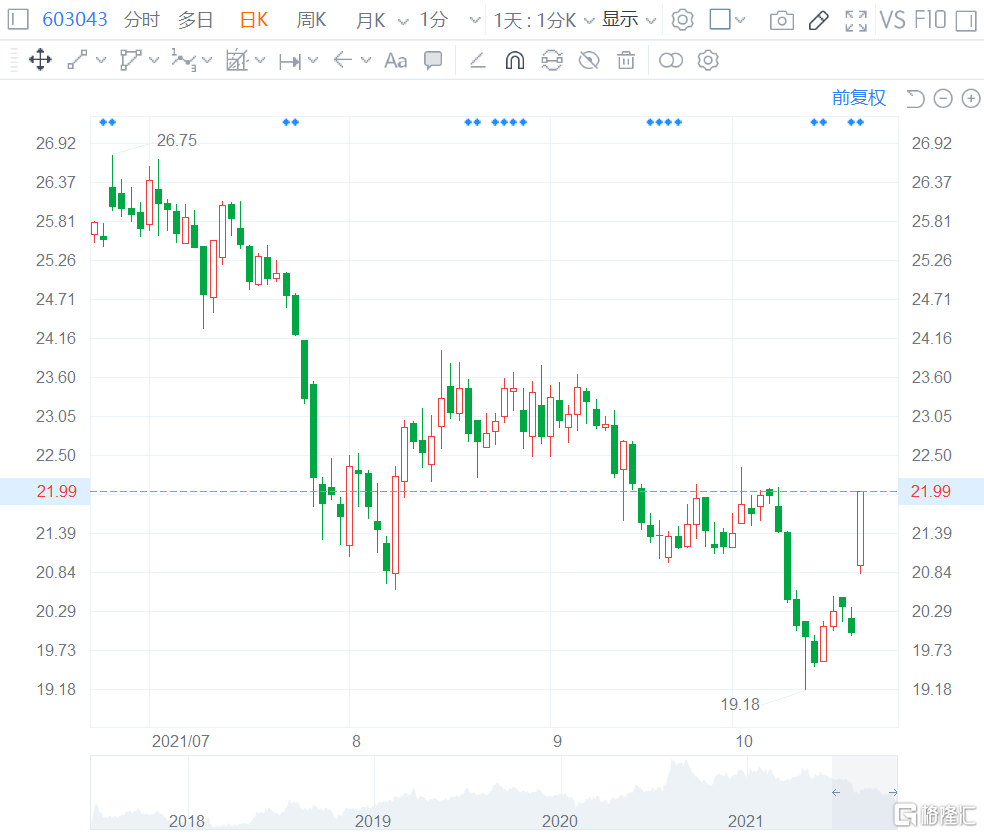
Task: Select the 1分 minute interval
Action: coord(434,20)
